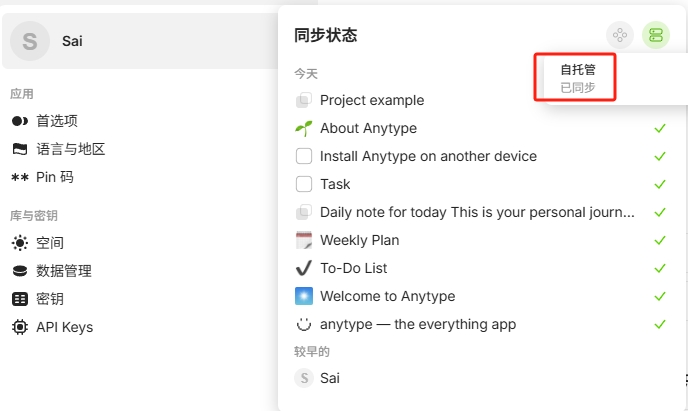Screen dimensions: 688x411
Task: Open 空间 spaces section
Action: [x=38, y=243]
